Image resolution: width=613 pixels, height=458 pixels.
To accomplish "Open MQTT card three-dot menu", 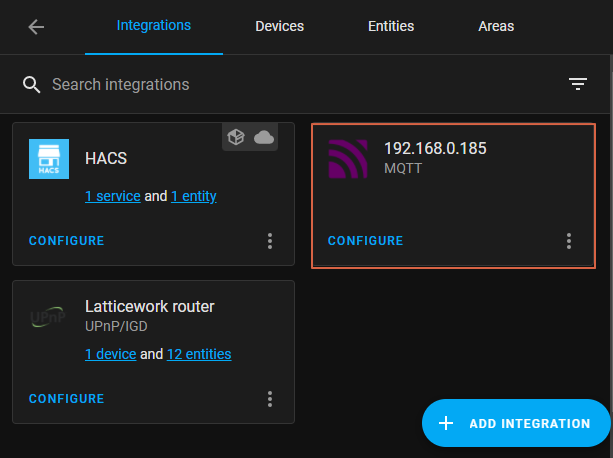I will point(569,241).
